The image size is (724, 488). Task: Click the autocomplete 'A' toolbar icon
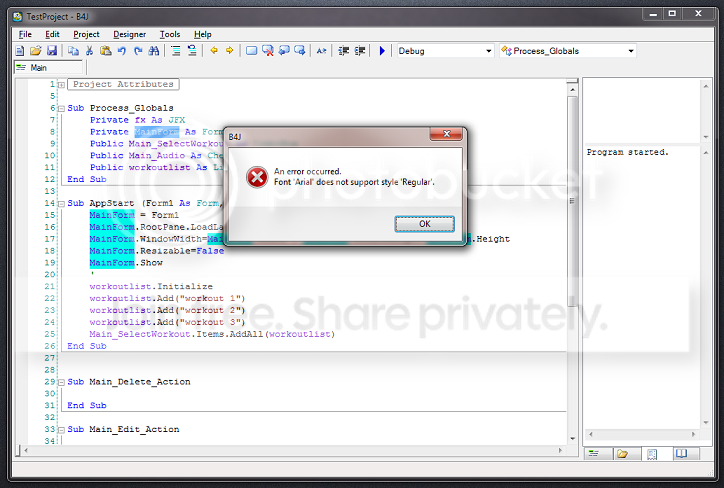[321, 51]
